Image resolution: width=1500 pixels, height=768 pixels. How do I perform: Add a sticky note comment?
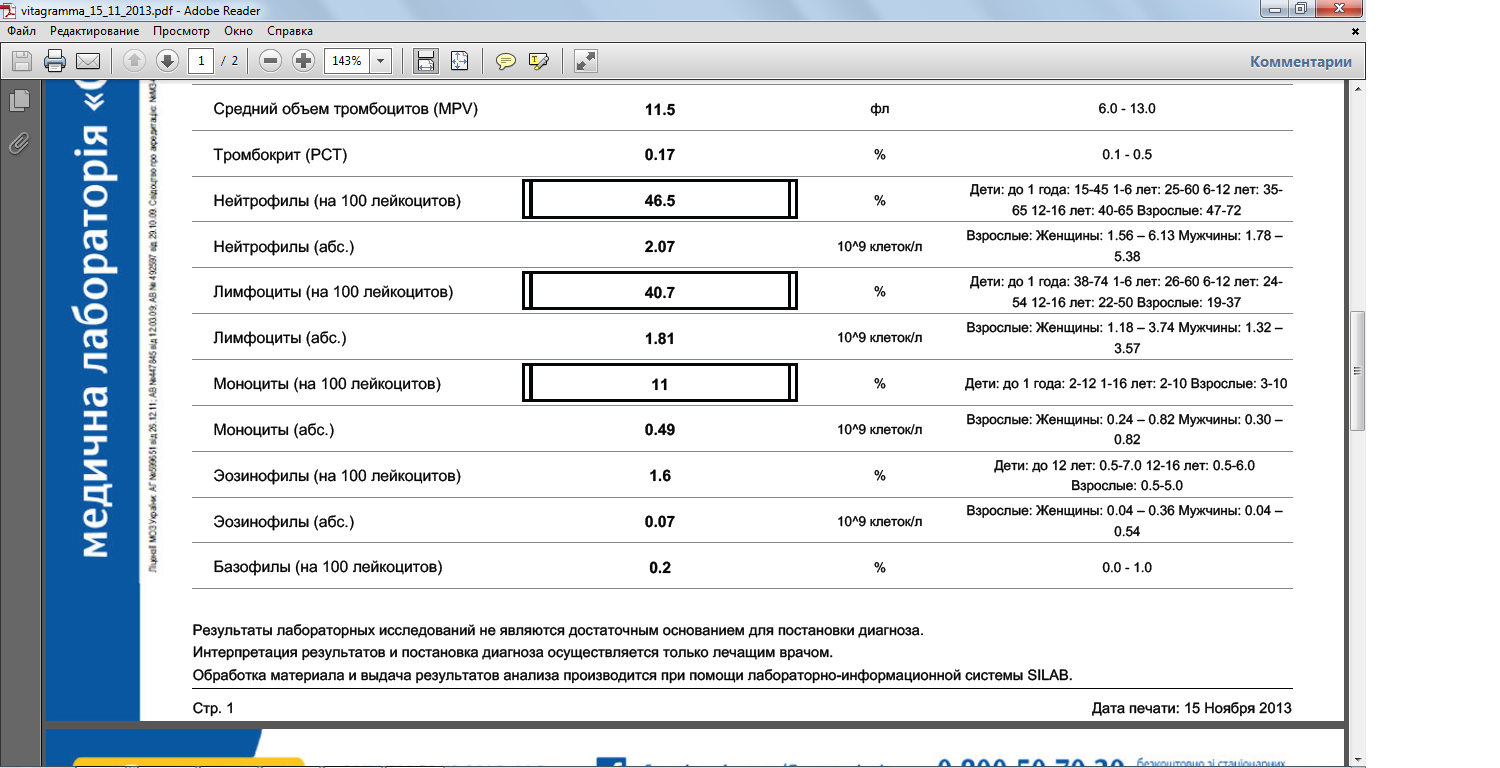point(506,61)
